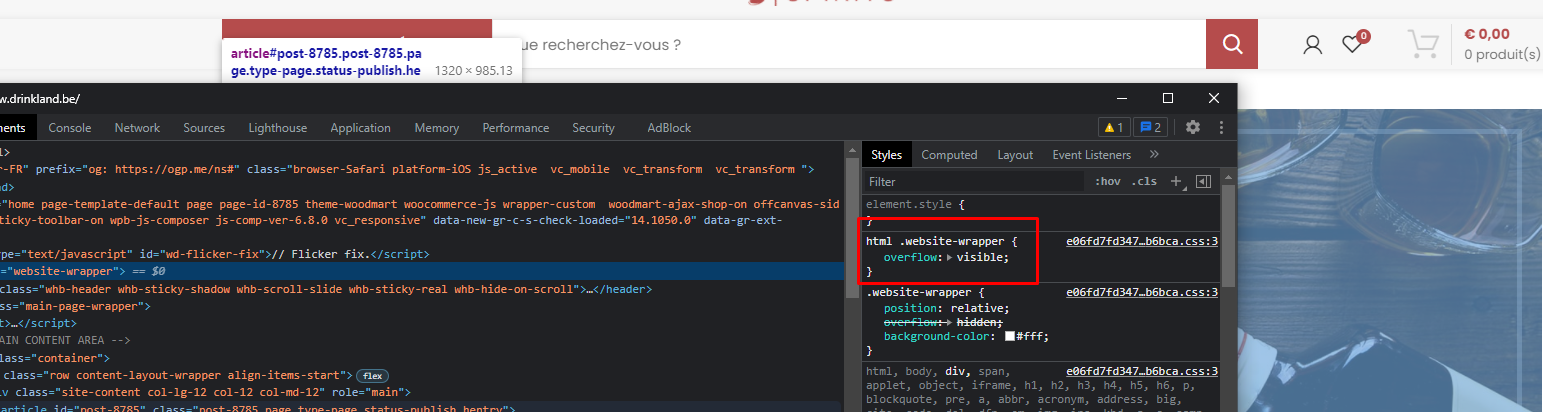Open css source link beside .website-wrapper rule

coord(1142,292)
